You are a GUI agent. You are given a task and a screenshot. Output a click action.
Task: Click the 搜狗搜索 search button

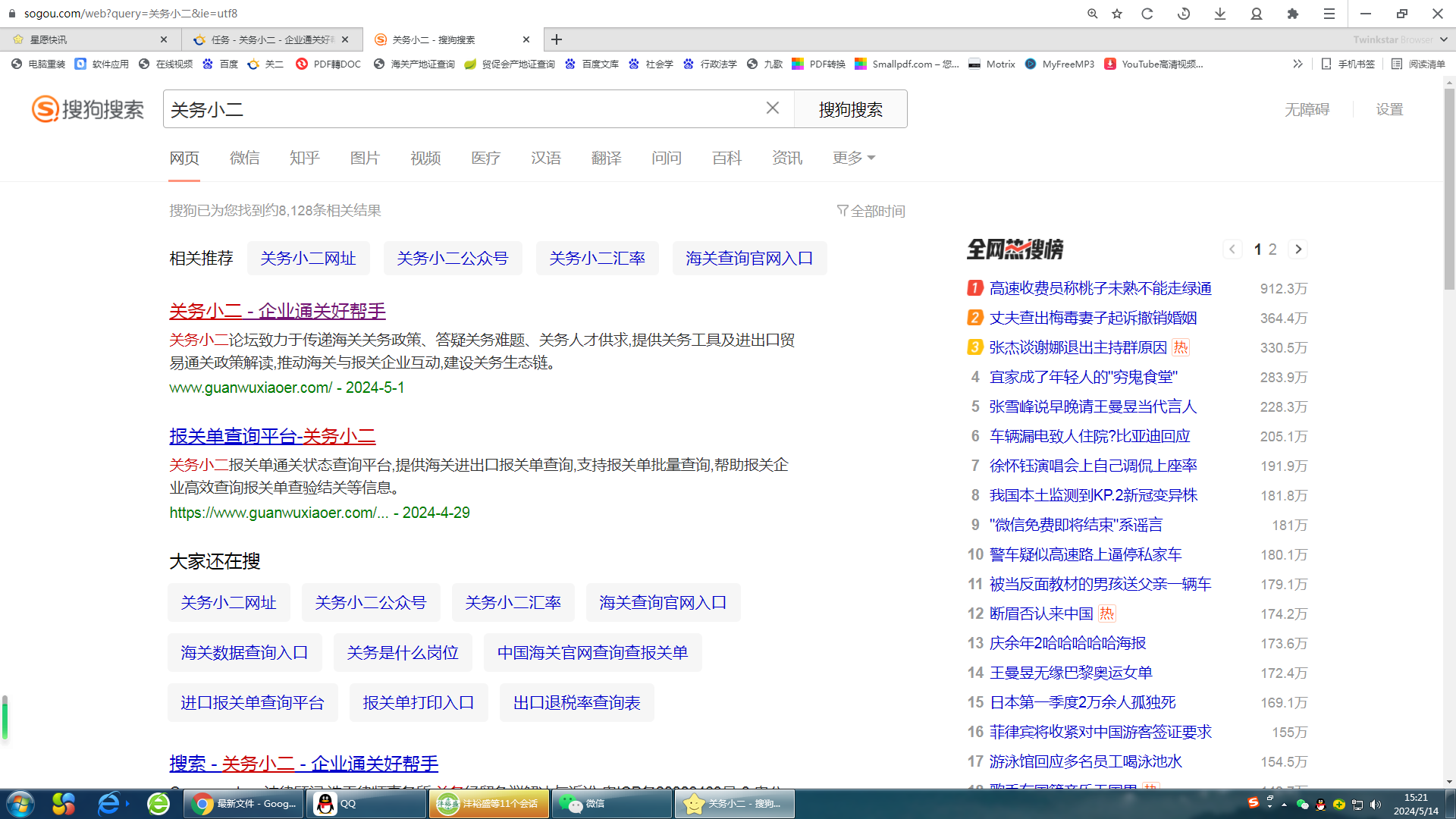tap(850, 109)
